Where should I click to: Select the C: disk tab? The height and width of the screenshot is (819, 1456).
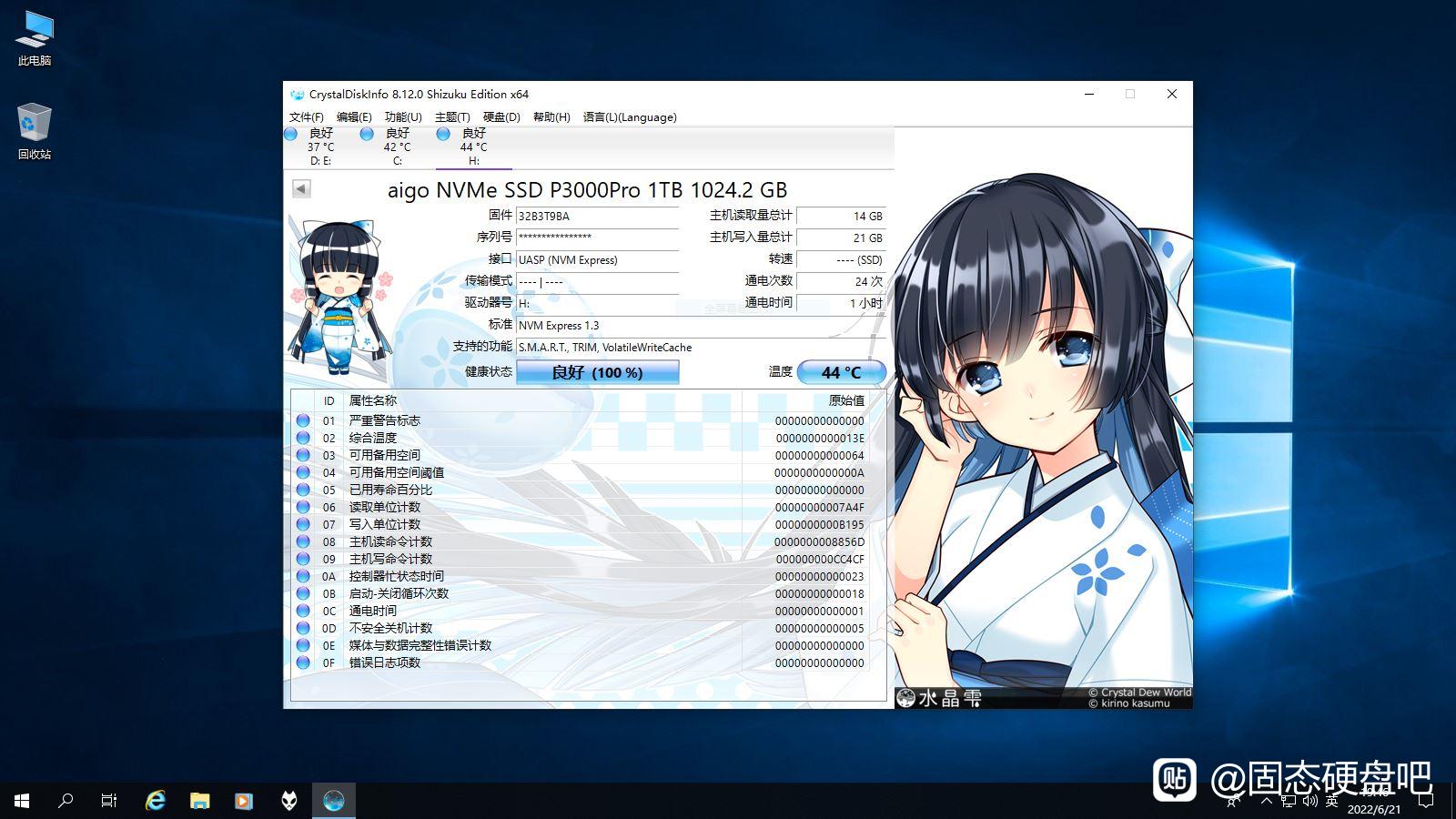point(398,147)
